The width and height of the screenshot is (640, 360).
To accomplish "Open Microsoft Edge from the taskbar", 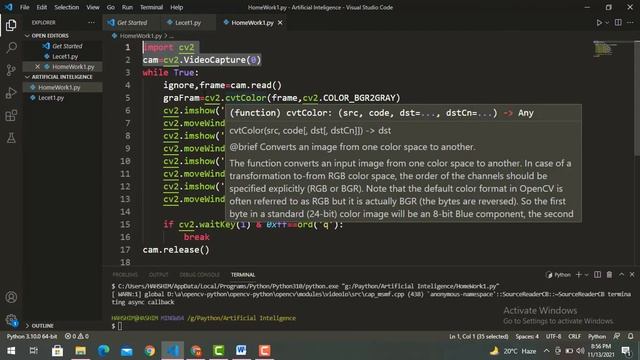I will pyautogui.click(x=103, y=351).
